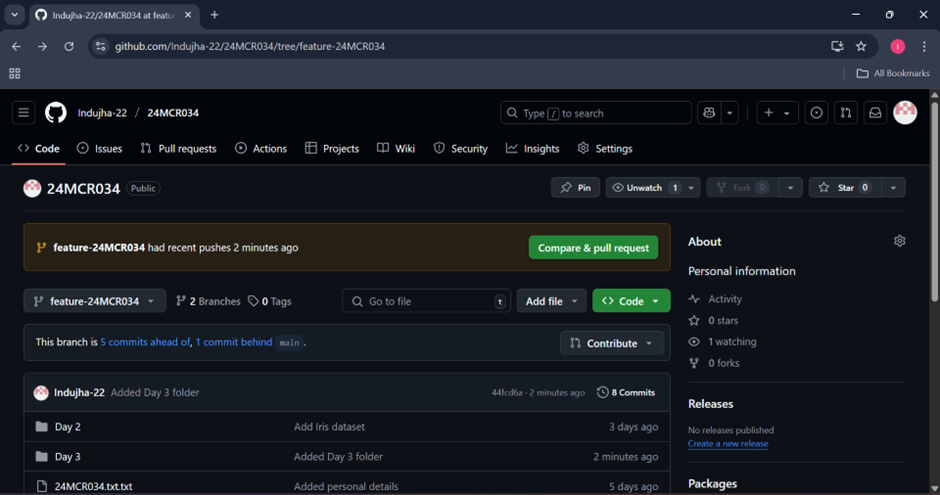Focus the Go to file search field

point(426,301)
